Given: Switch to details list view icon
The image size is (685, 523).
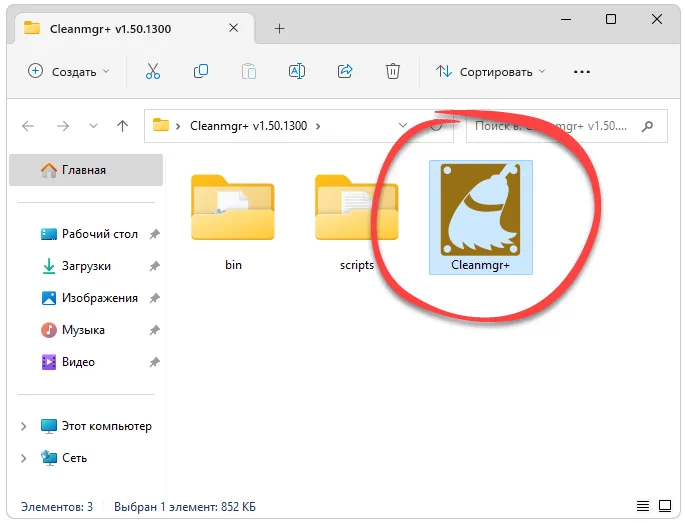Looking at the screenshot, I should pos(643,506).
